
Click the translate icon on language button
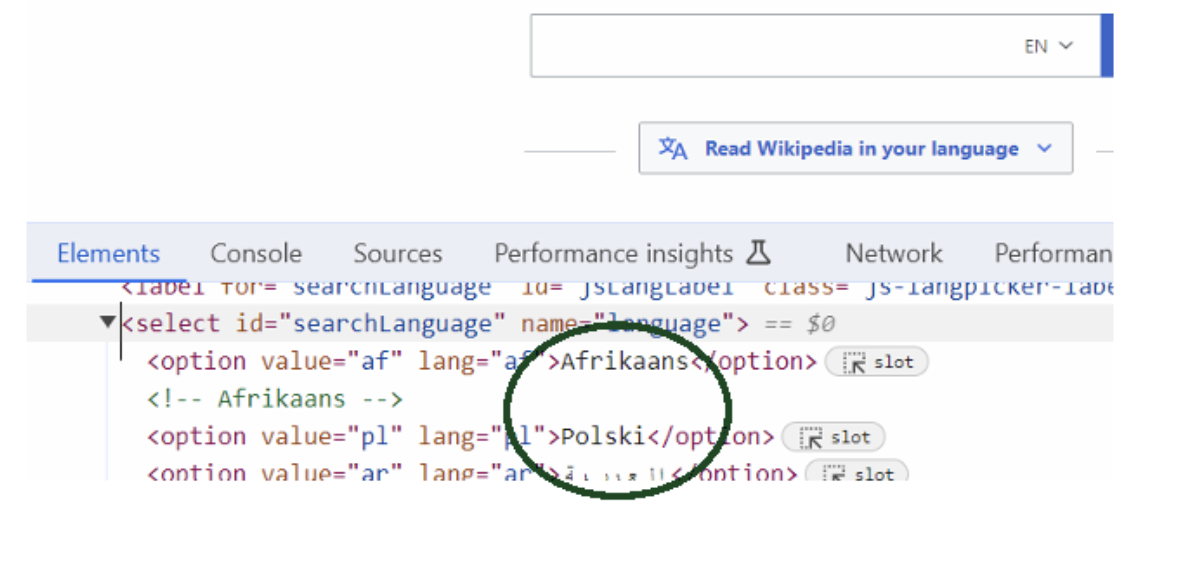click(x=672, y=148)
